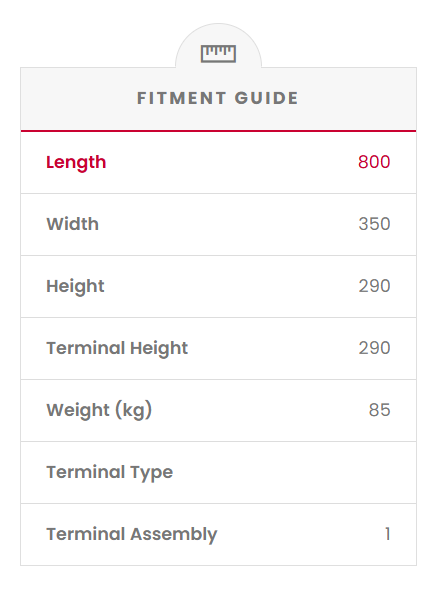Select the 290 value beside Terminal Height
This screenshot has width=429, height=599.
point(374,348)
